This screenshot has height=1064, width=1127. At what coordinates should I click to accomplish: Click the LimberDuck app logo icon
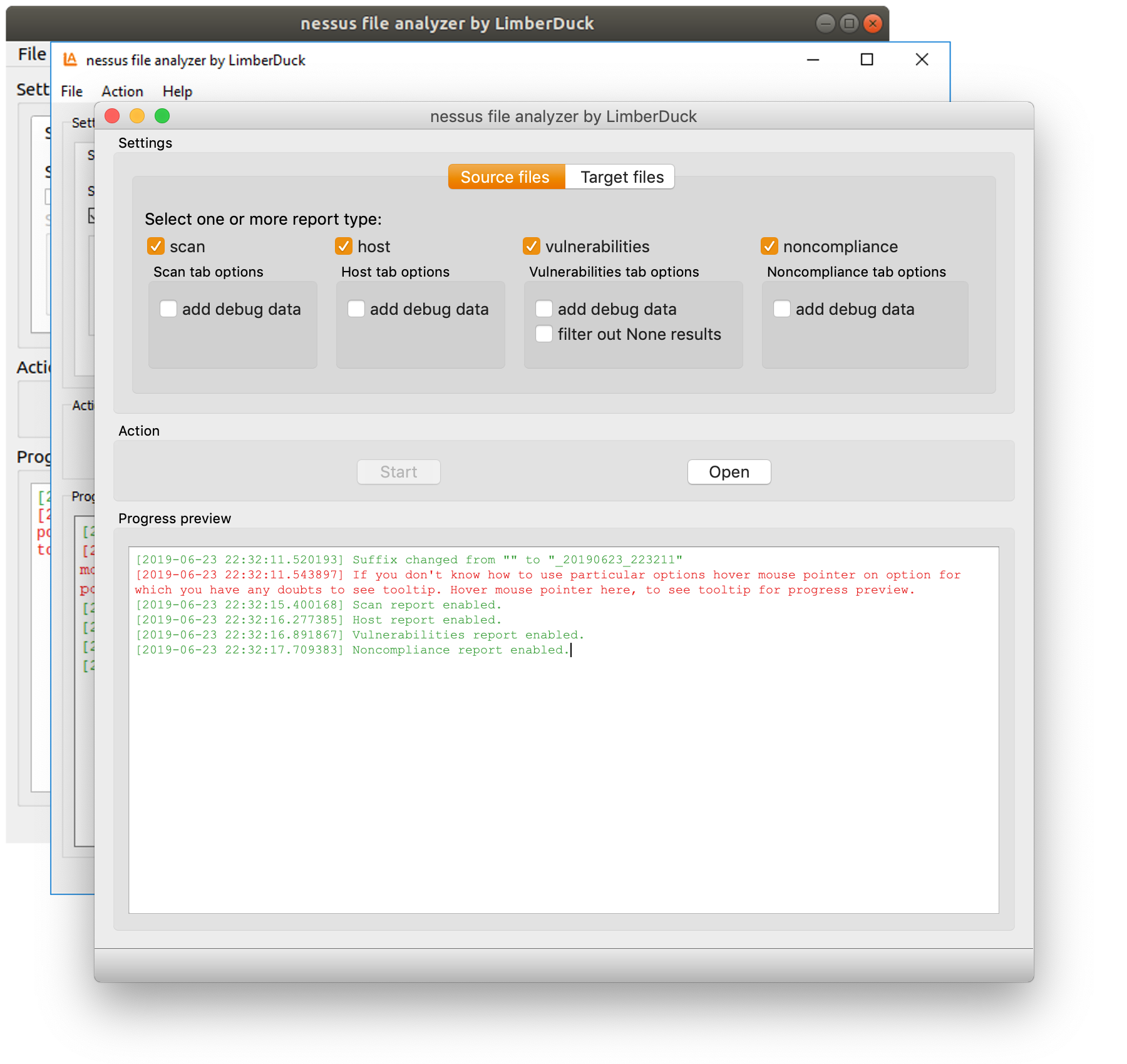70,59
